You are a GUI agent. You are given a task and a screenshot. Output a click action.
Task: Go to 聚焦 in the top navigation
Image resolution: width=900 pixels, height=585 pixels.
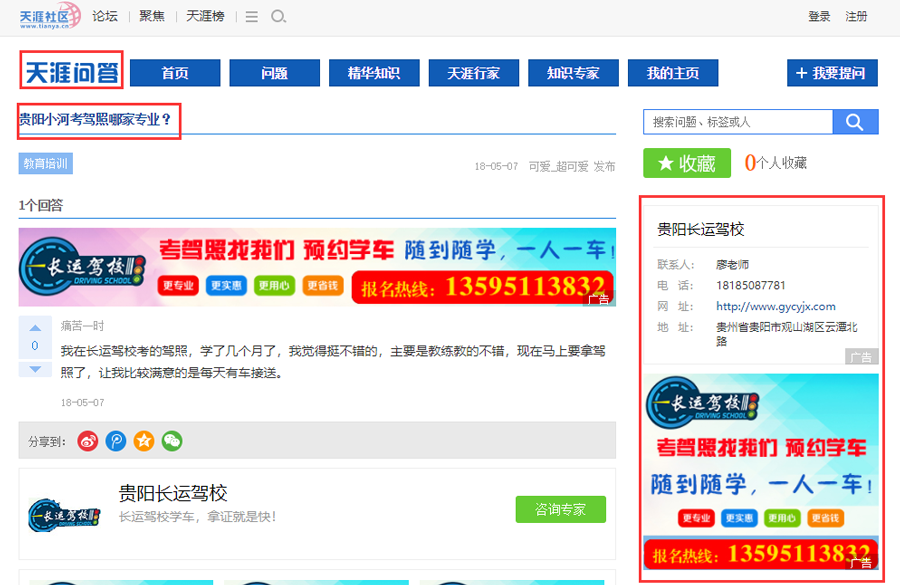(x=152, y=16)
